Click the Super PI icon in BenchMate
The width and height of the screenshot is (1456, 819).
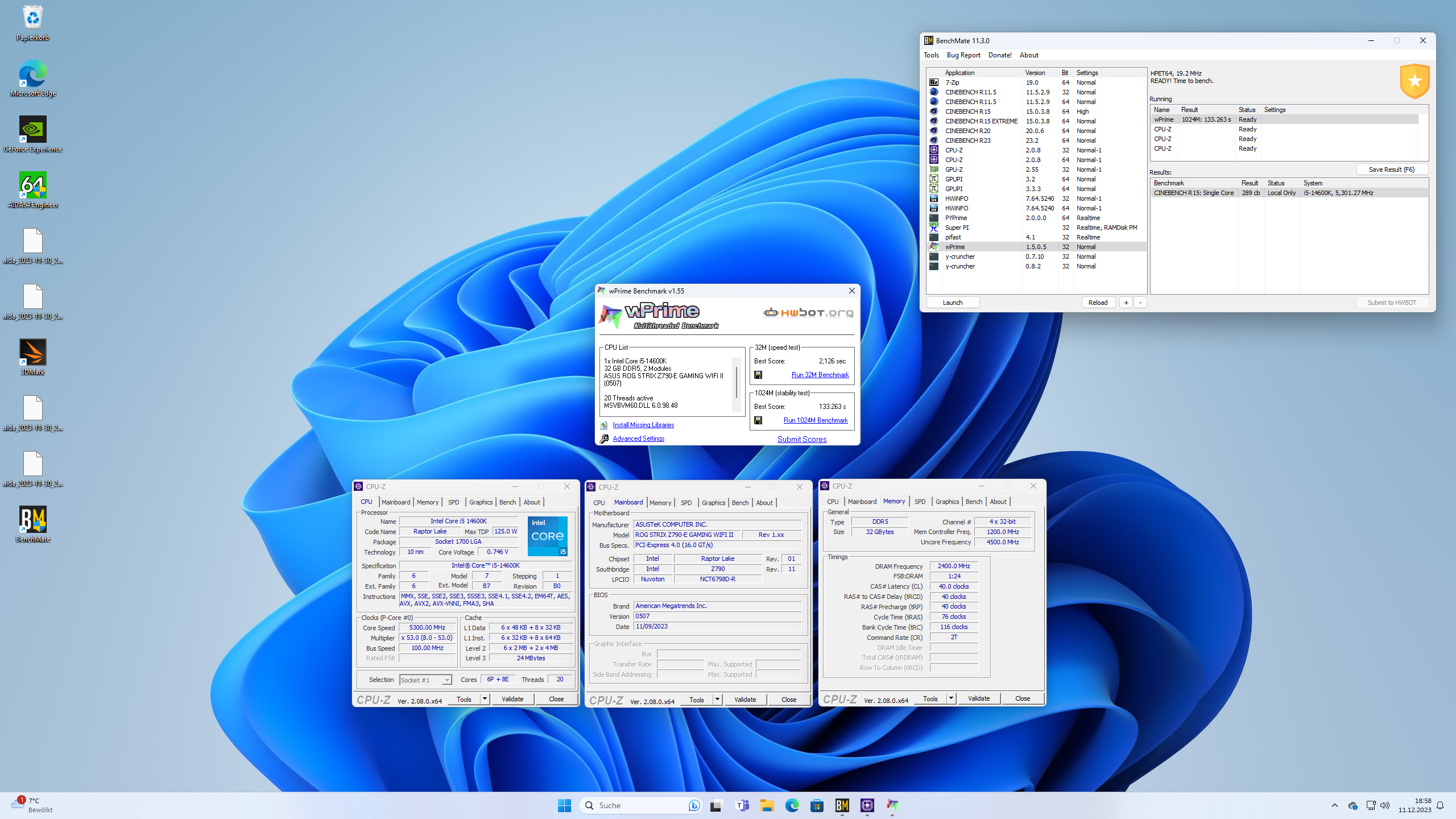933,227
